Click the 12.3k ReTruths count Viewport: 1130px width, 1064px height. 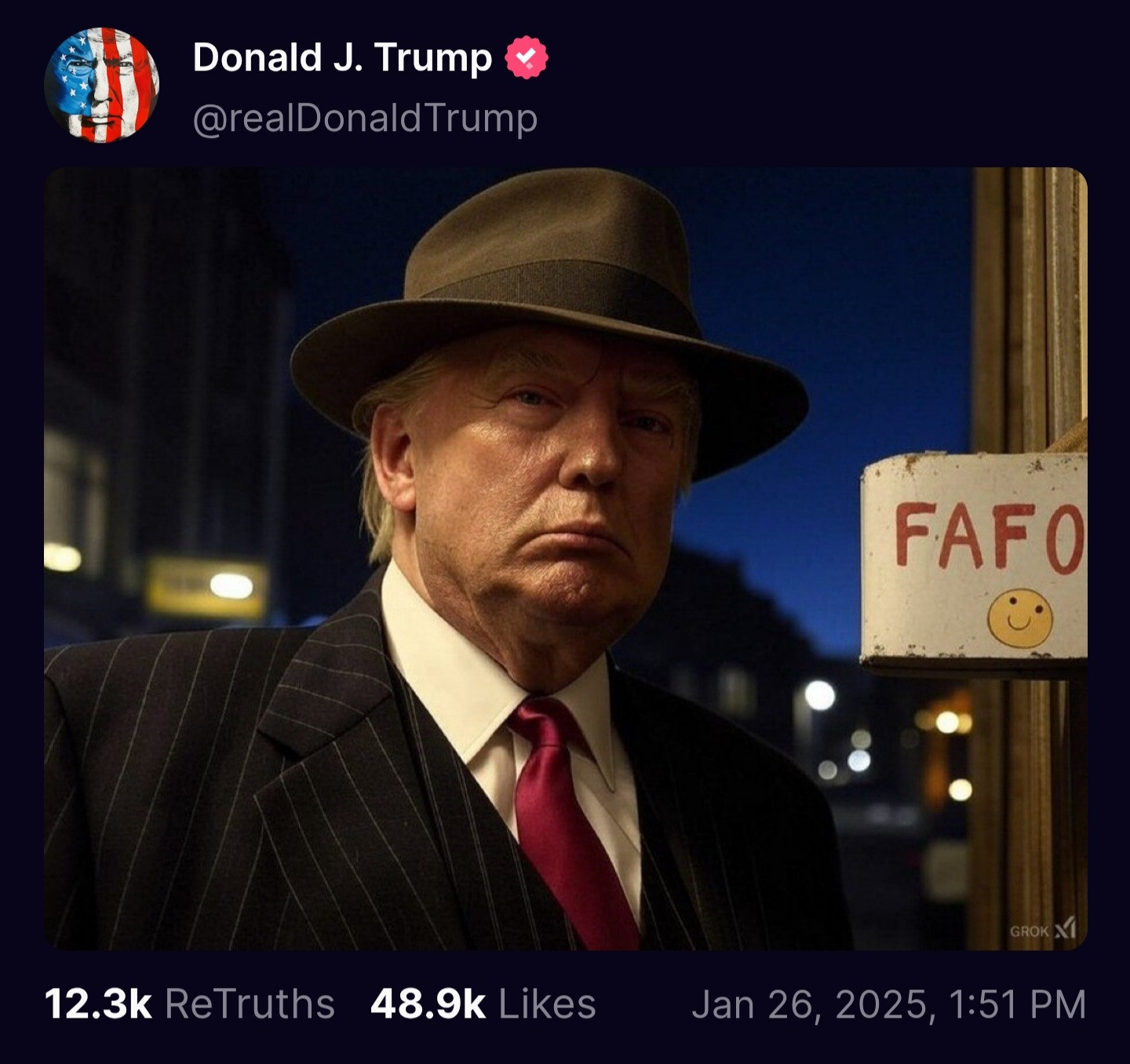pyautogui.click(x=98, y=1004)
